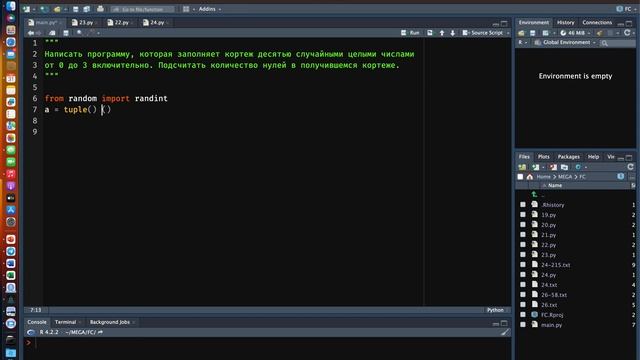This screenshot has width=640, height=360.
Task: Click the load workspace icon in Environment
Action: coord(521,33)
